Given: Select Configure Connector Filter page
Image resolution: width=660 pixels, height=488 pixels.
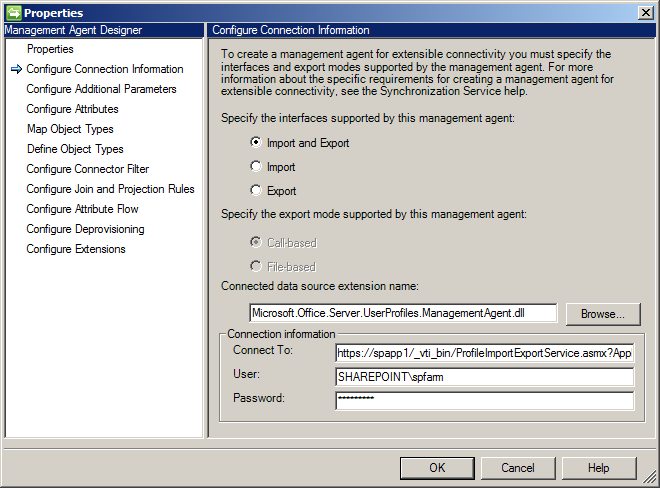Looking at the screenshot, I should point(88,169).
